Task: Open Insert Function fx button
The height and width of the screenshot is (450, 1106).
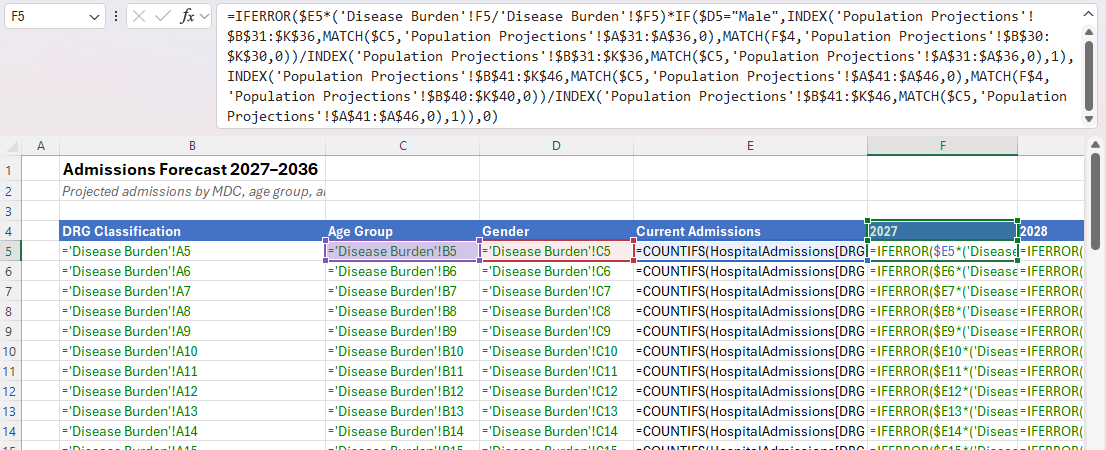Action: pos(187,17)
